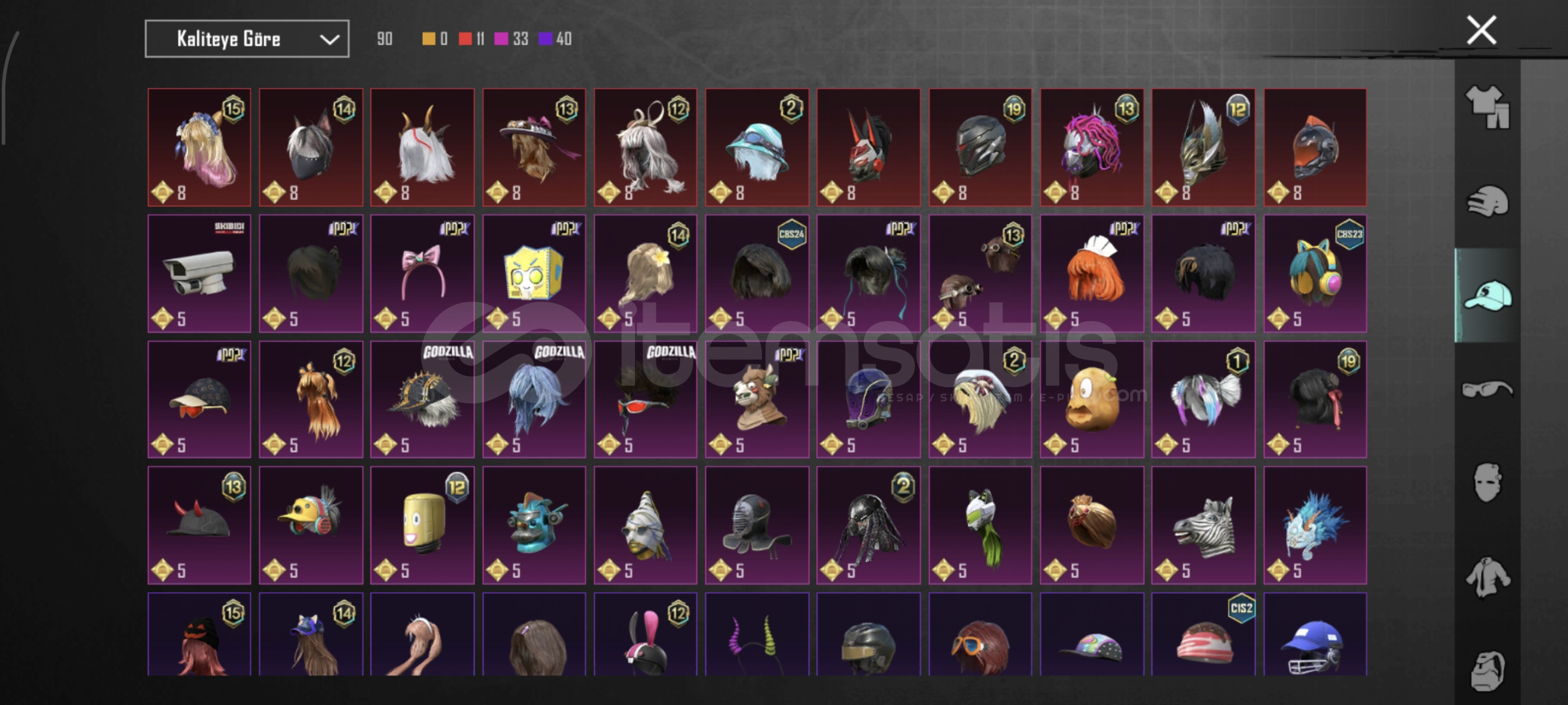Select the yellow robot box mask item
1568x705 pixels.
pos(534,274)
